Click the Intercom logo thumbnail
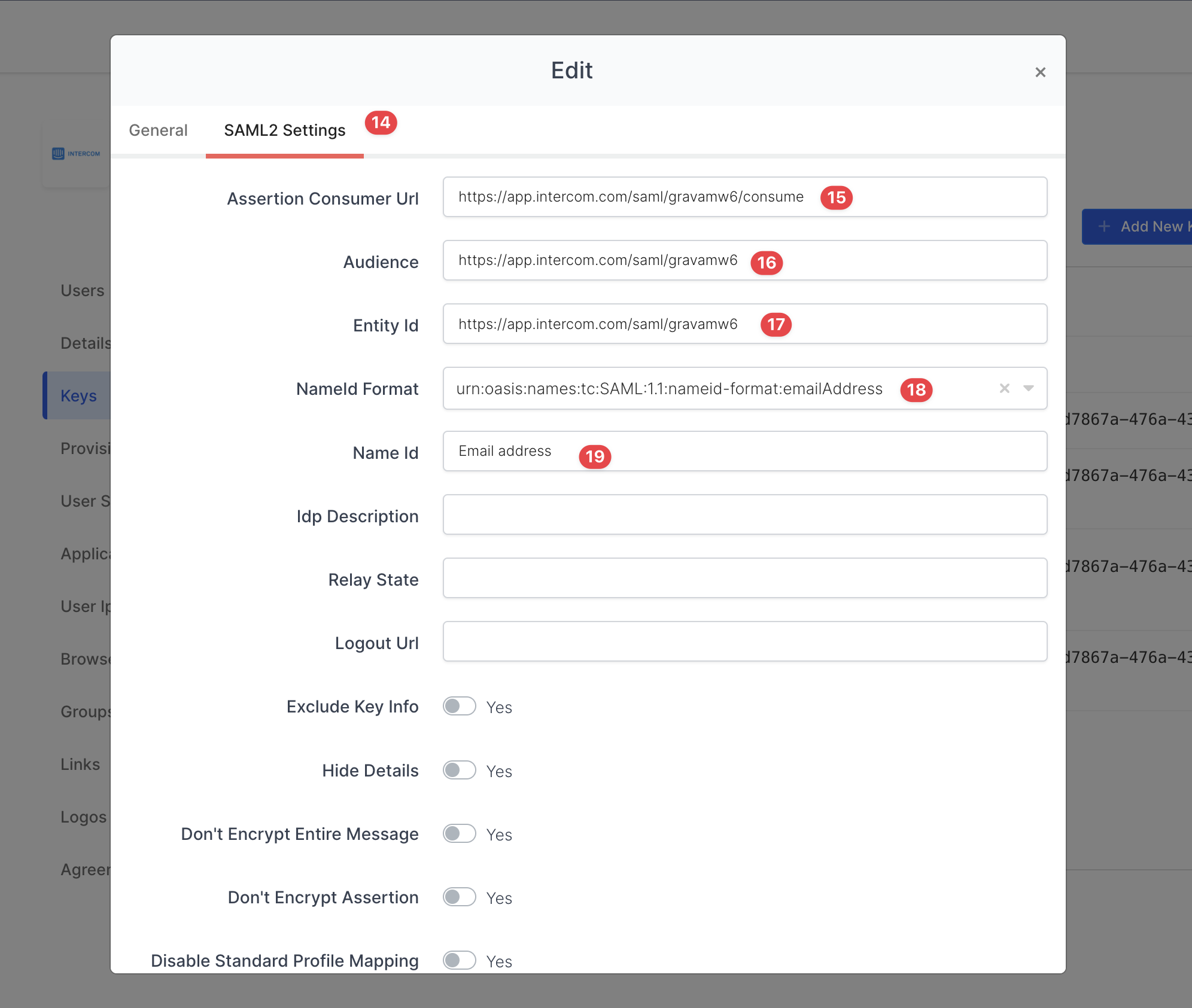 pyautogui.click(x=76, y=154)
